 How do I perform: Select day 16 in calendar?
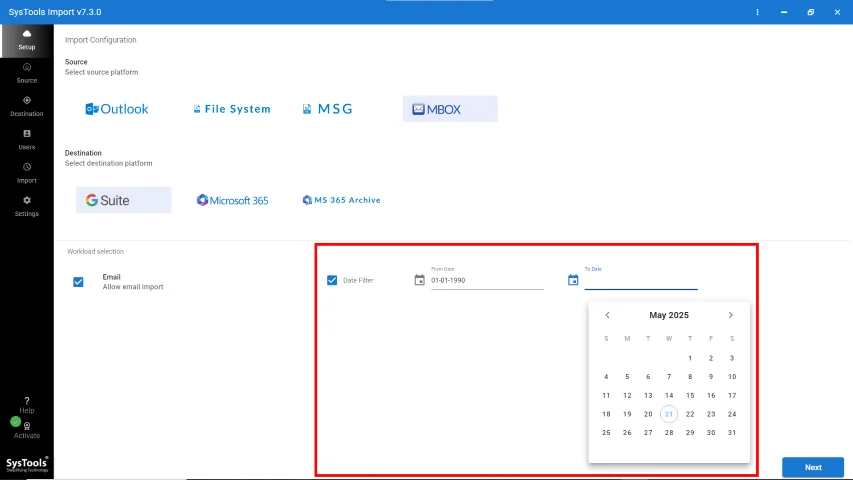[710, 396]
